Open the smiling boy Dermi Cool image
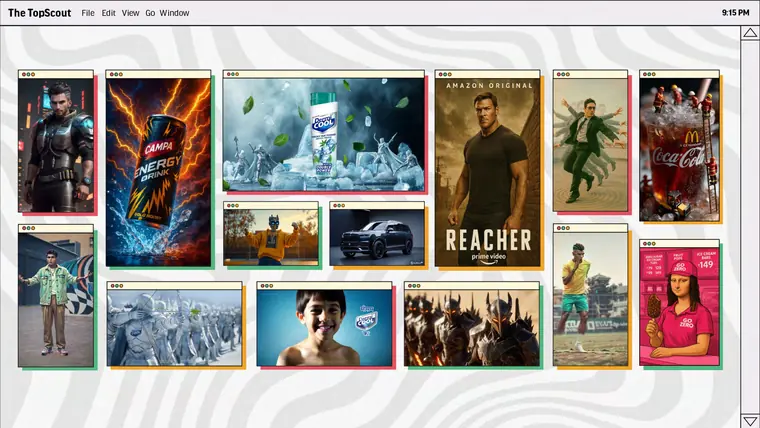The height and width of the screenshot is (428, 760). pos(324,328)
